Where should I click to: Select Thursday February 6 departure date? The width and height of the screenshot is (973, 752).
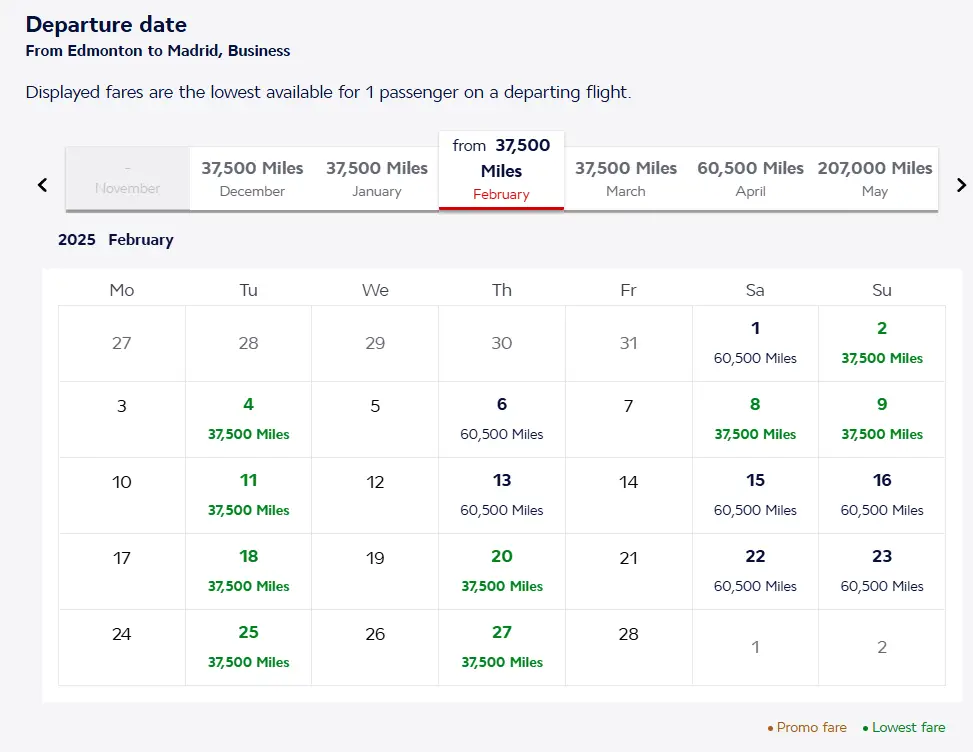tap(502, 419)
